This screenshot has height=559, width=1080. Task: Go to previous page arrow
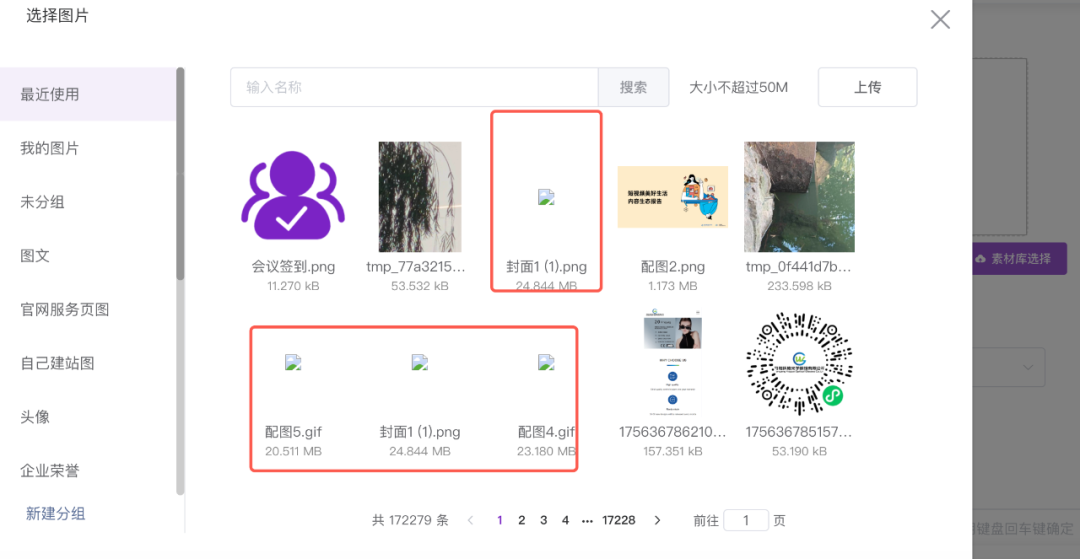coord(470,520)
